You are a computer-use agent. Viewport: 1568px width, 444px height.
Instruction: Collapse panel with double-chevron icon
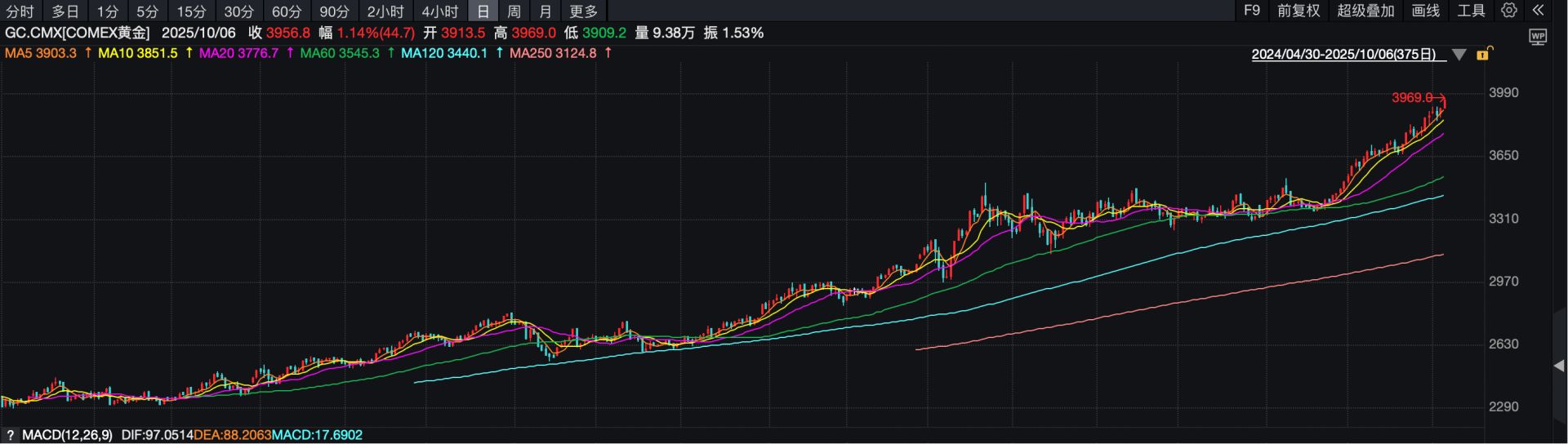click(1538, 11)
